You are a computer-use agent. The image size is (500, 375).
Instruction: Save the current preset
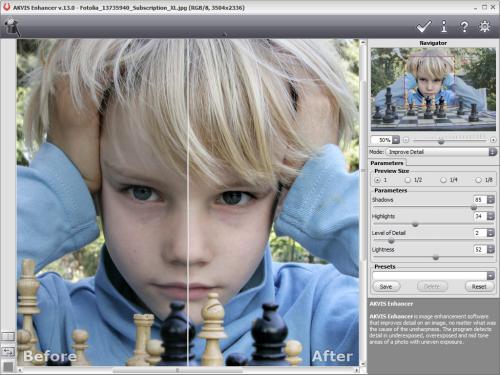point(386,287)
